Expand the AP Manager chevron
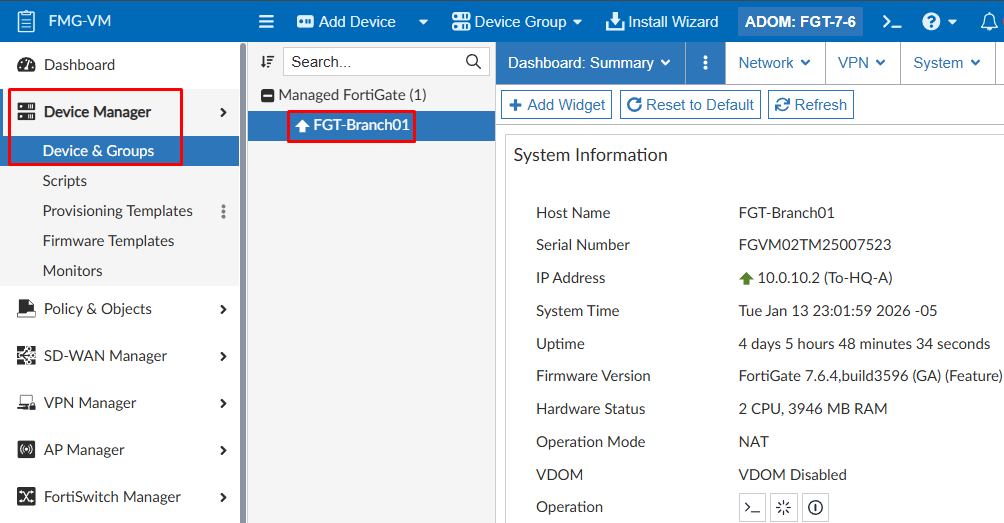 tap(223, 450)
